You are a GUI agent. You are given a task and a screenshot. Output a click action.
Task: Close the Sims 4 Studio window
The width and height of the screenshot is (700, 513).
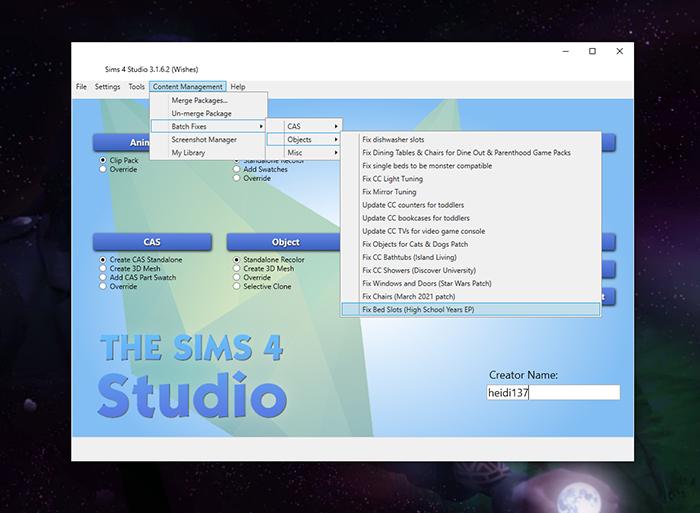coord(620,51)
